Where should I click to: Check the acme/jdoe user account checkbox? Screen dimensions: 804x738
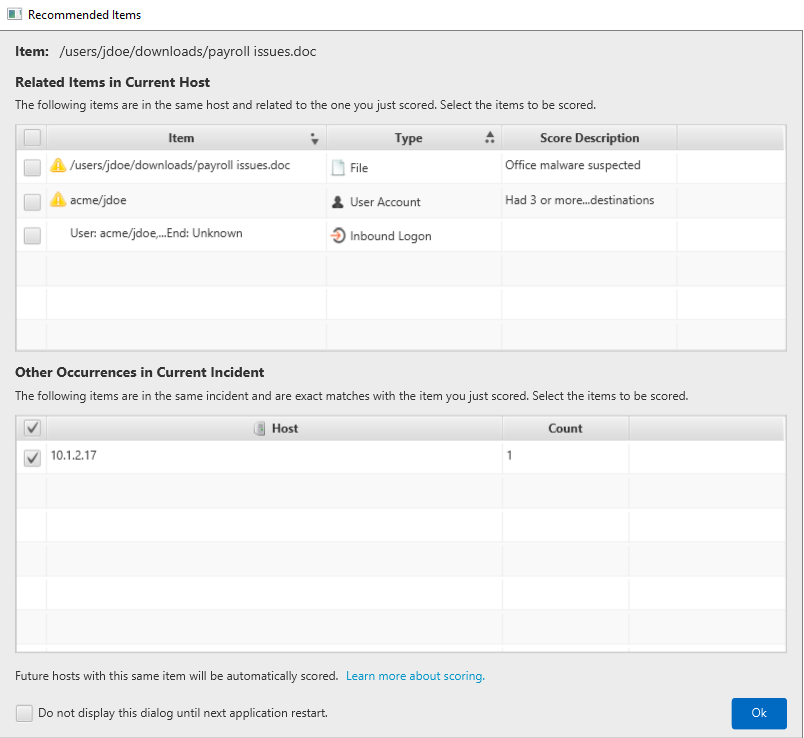coord(32,202)
